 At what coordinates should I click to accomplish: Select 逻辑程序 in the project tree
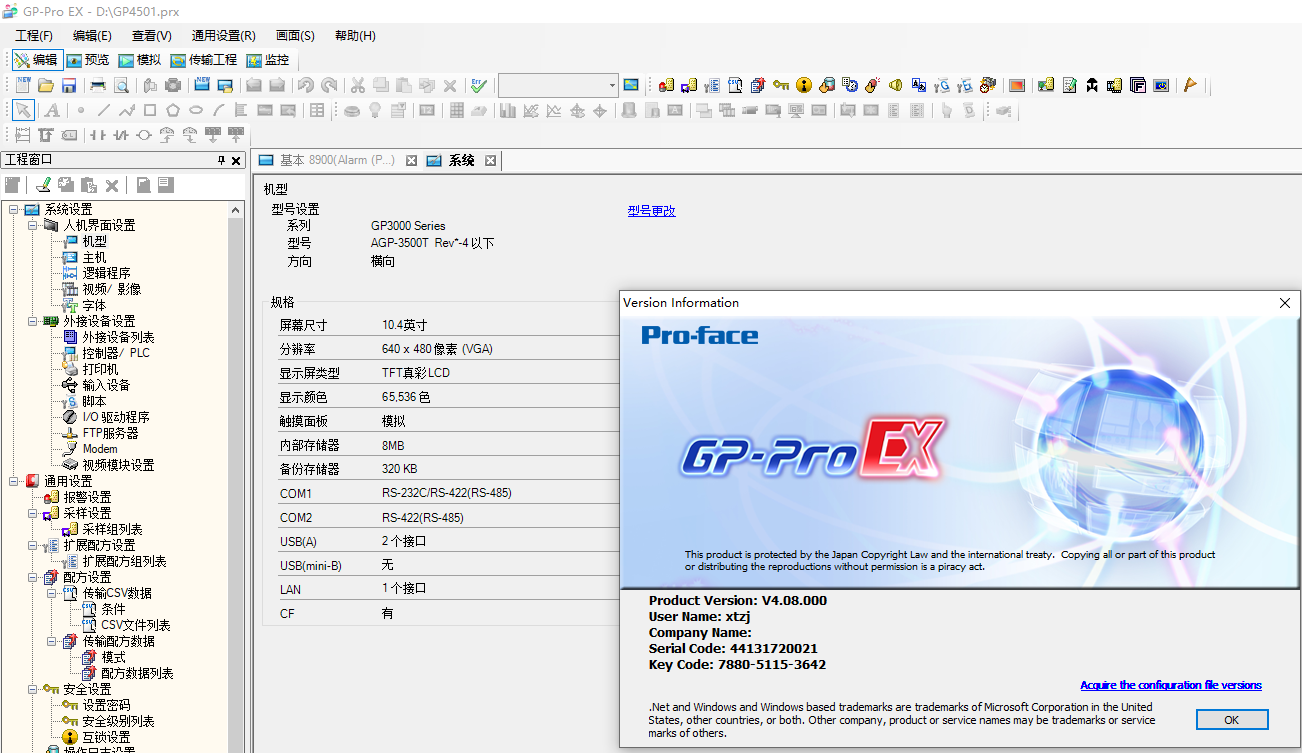[106, 273]
